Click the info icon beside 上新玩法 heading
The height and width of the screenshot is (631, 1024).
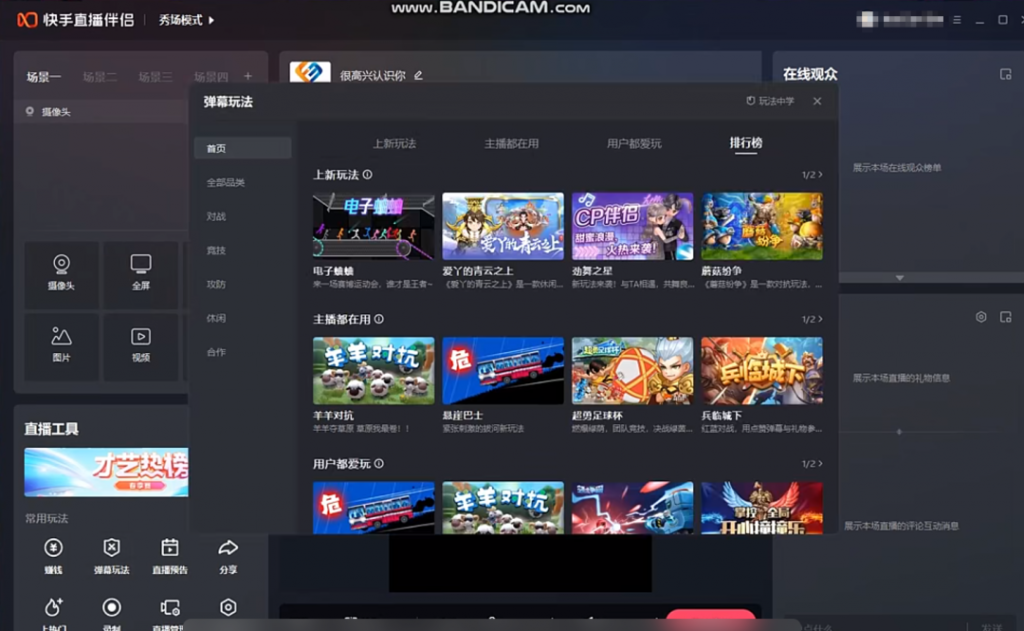pyautogui.click(x=368, y=174)
